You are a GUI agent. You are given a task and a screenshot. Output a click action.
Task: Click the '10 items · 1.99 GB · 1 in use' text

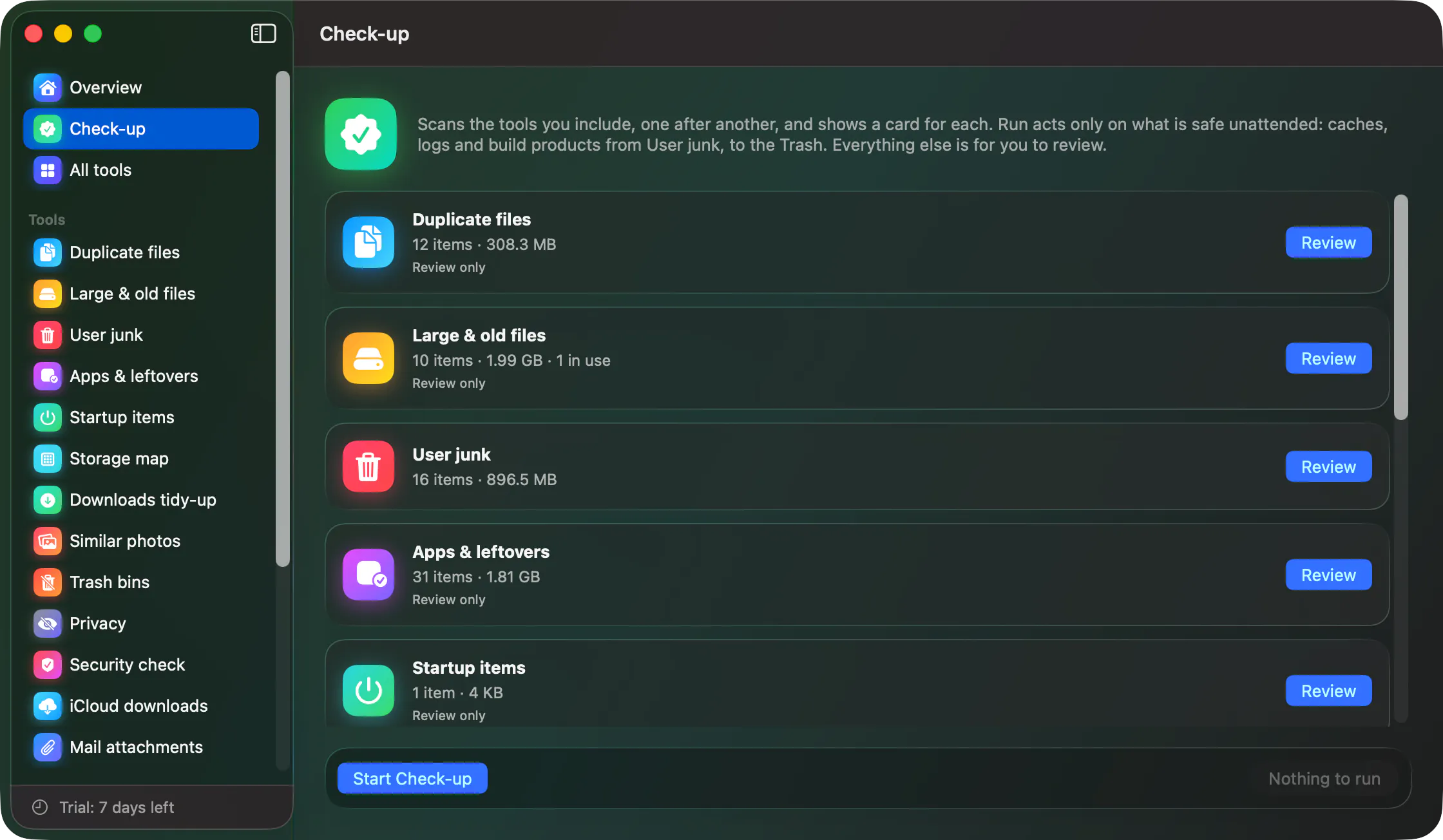[x=511, y=361]
